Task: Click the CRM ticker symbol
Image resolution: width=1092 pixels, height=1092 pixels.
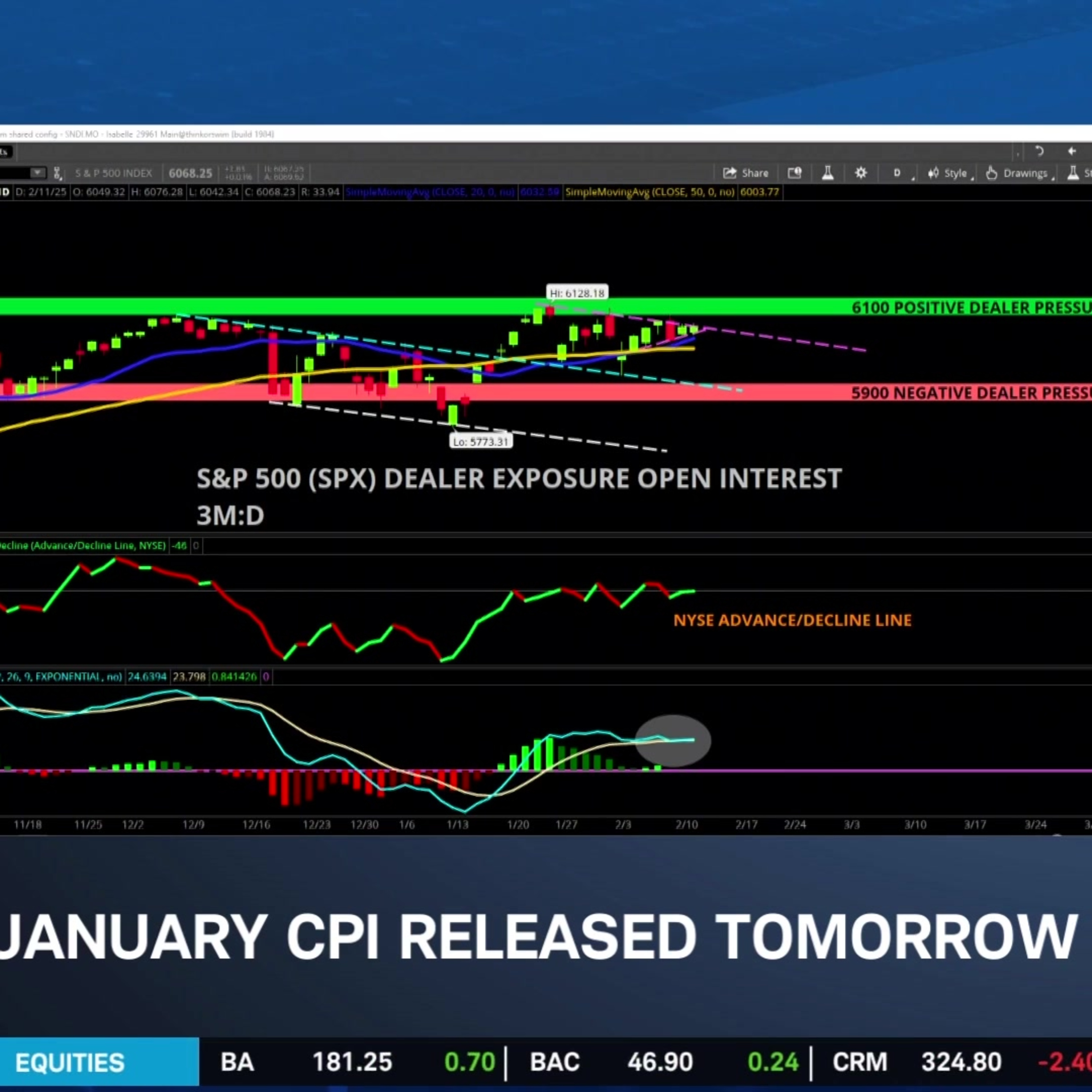Action: click(x=860, y=1062)
